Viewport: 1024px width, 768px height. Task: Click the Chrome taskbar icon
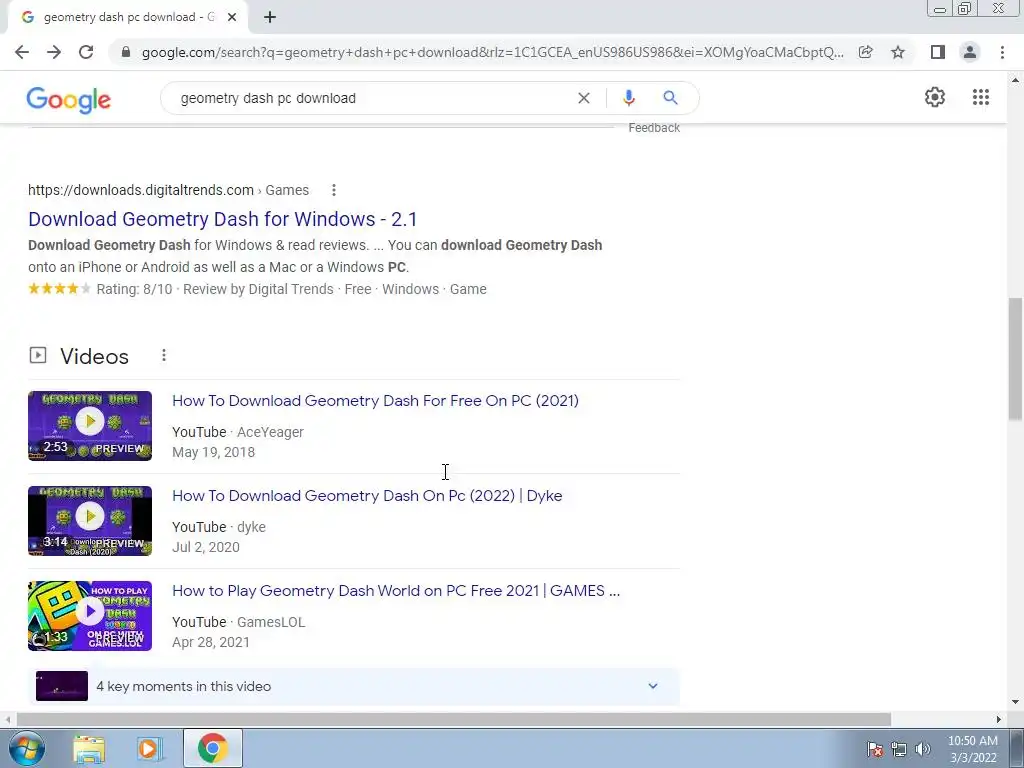213,748
